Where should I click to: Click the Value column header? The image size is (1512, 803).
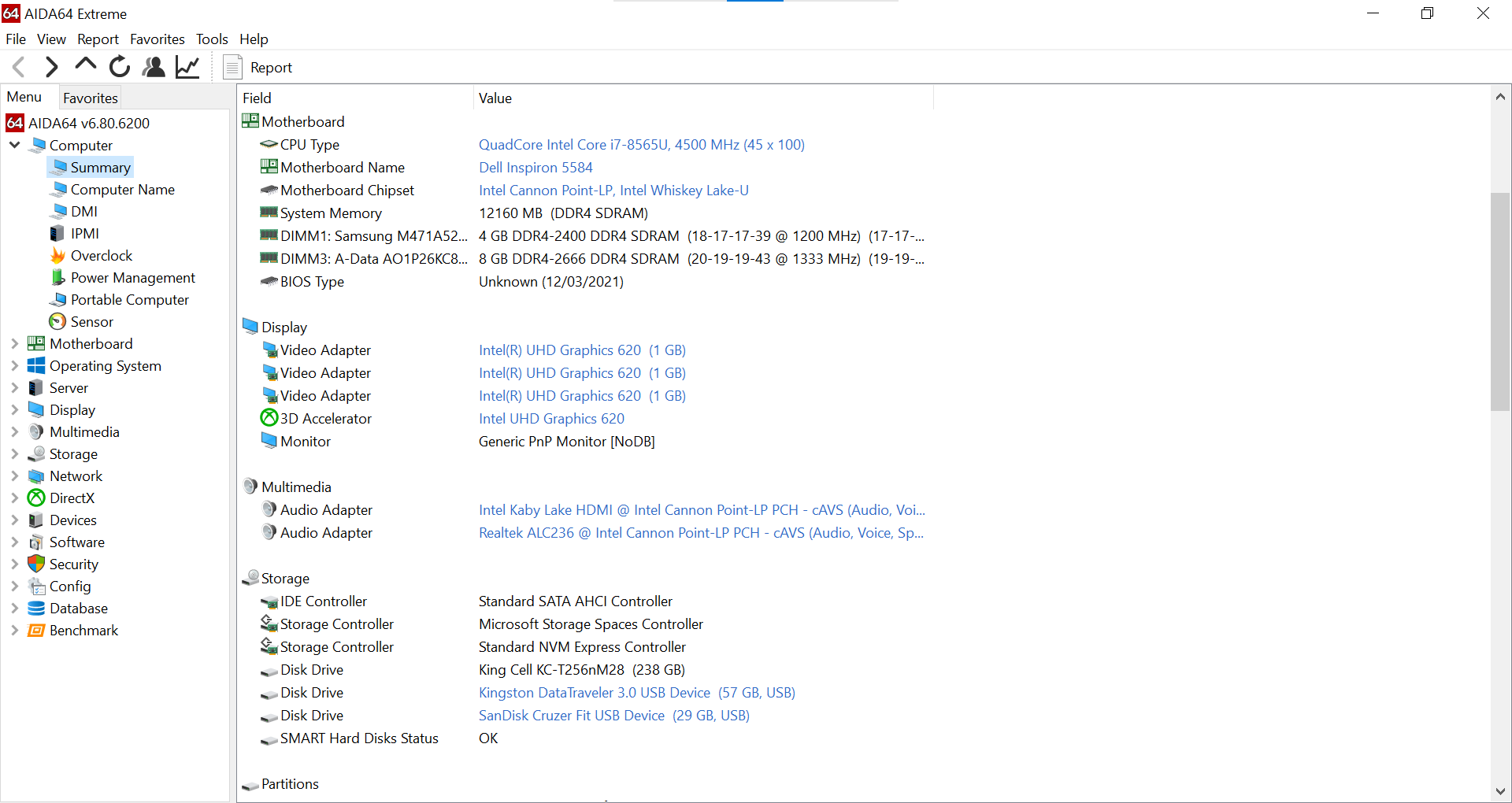point(495,98)
